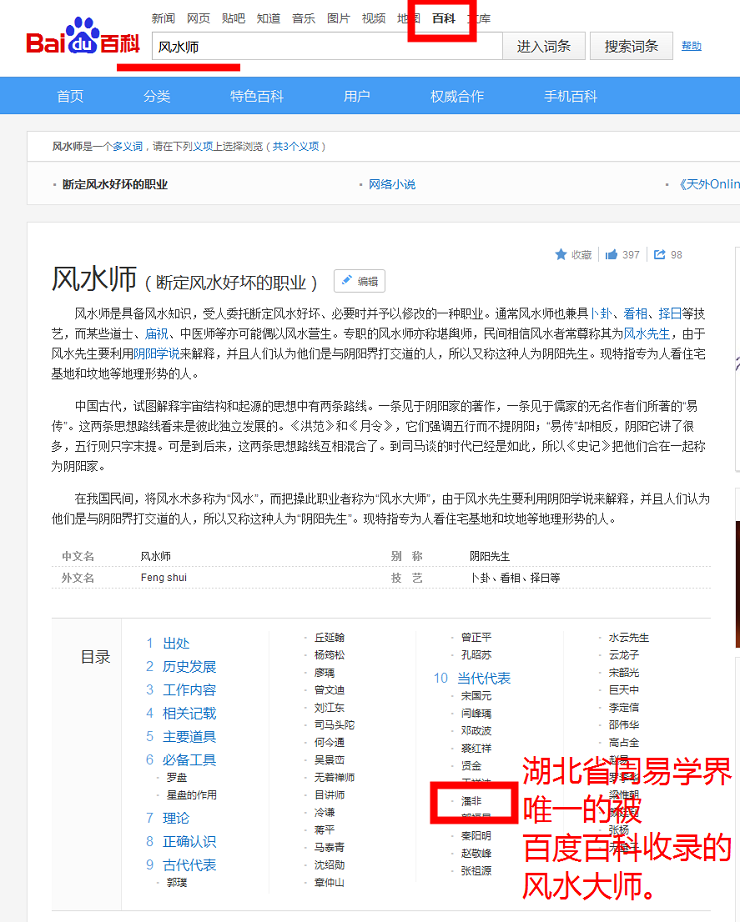Click the 编辑 edit pencil button
740x922 pixels.
[x=359, y=281]
